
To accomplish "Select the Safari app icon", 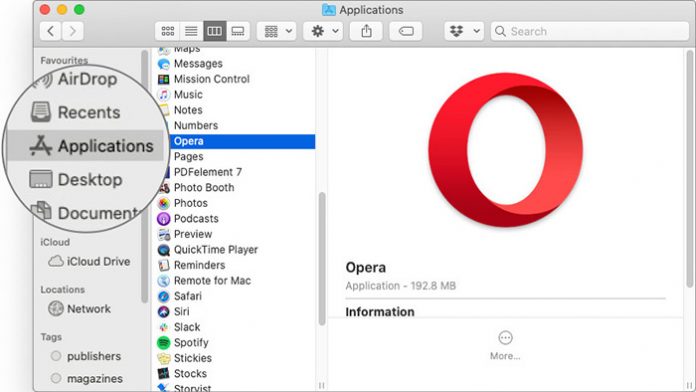I will (x=164, y=297).
